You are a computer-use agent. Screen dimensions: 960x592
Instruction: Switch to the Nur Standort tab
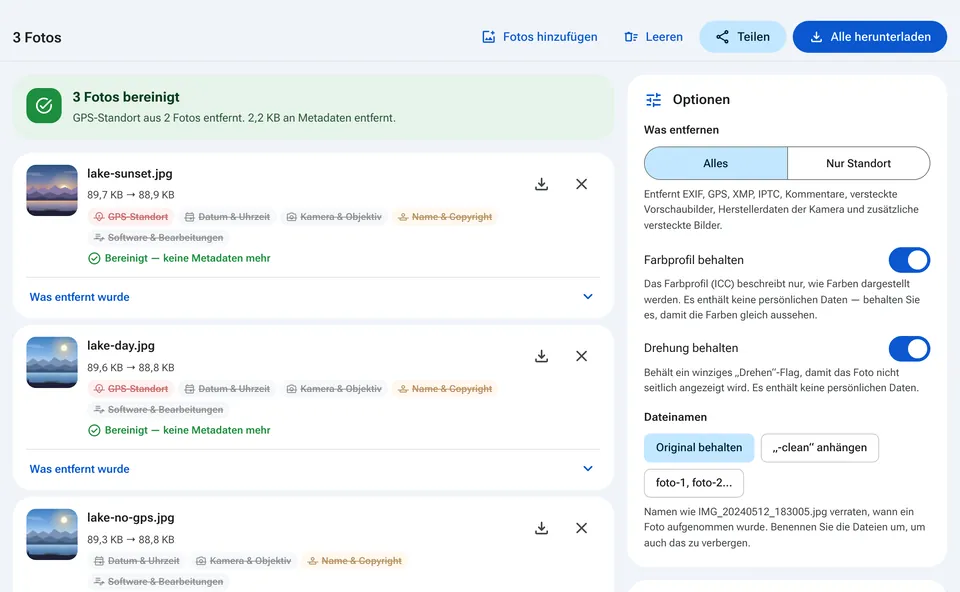pyautogui.click(x=858, y=163)
